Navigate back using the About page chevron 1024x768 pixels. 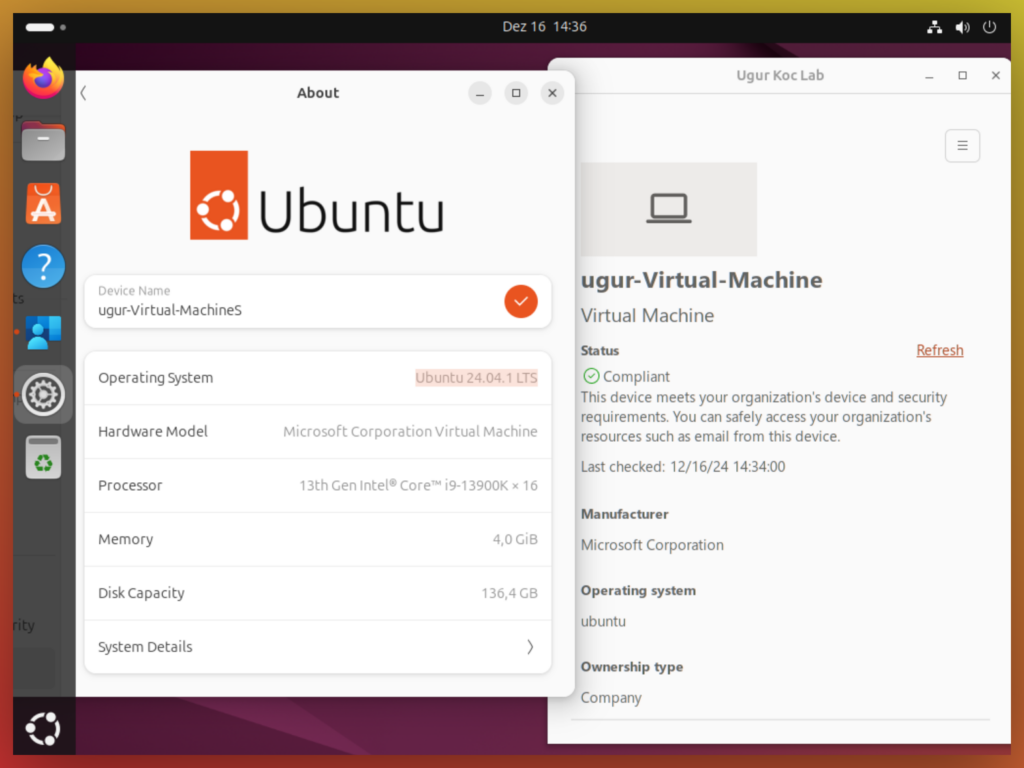click(x=83, y=92)
